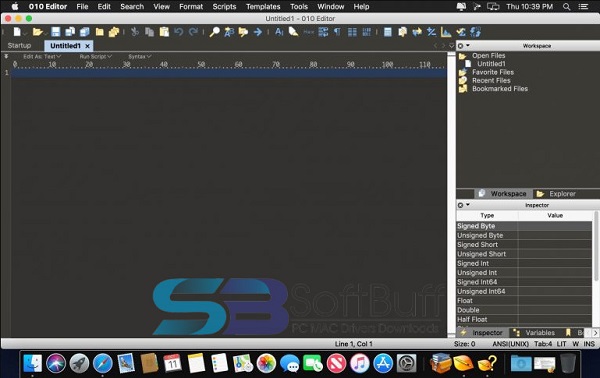Toggle the show whitespace pilcrow icon

pyautogui.click(x=337, y=32)
